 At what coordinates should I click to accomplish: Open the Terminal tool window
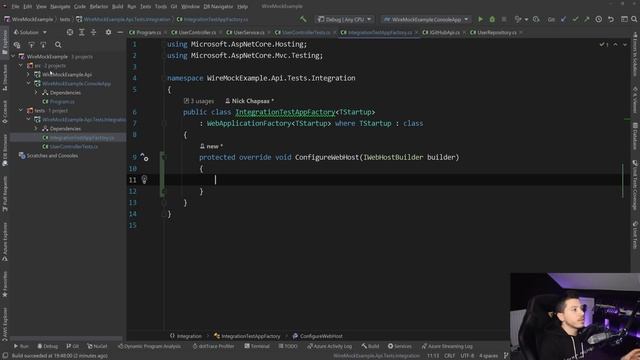coord(257,346)
